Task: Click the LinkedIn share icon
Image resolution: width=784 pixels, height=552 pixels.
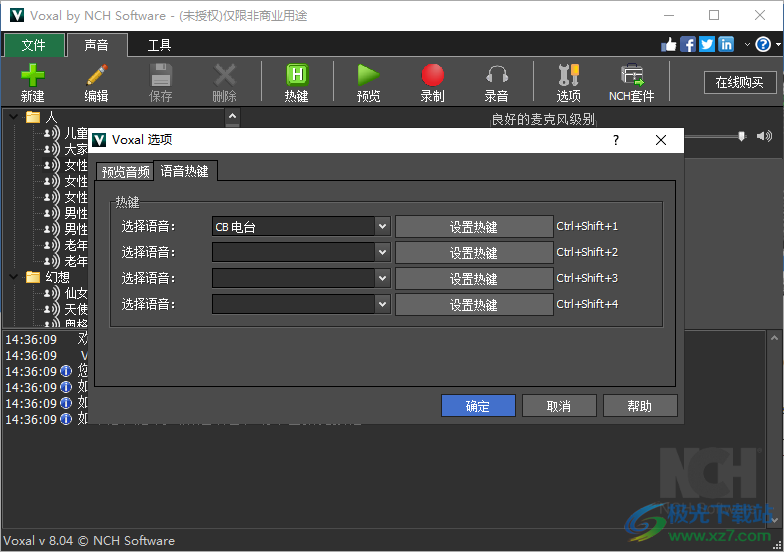Action: [x=726, y=44]
